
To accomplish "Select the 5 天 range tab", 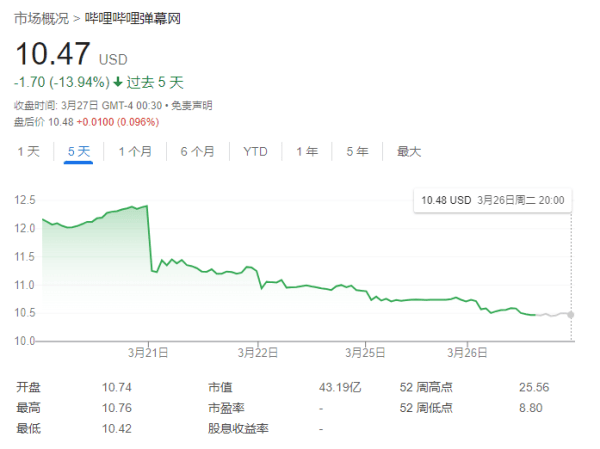I will [x=79, y=152].
